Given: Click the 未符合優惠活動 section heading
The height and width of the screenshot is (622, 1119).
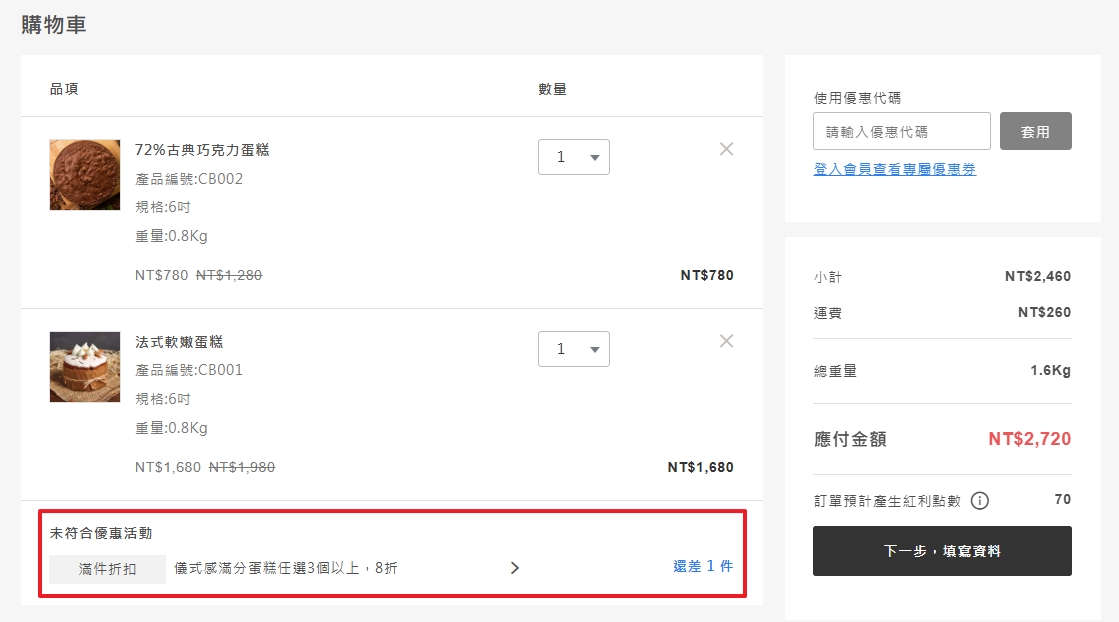Looking at the screenshot, I should 101,533.
